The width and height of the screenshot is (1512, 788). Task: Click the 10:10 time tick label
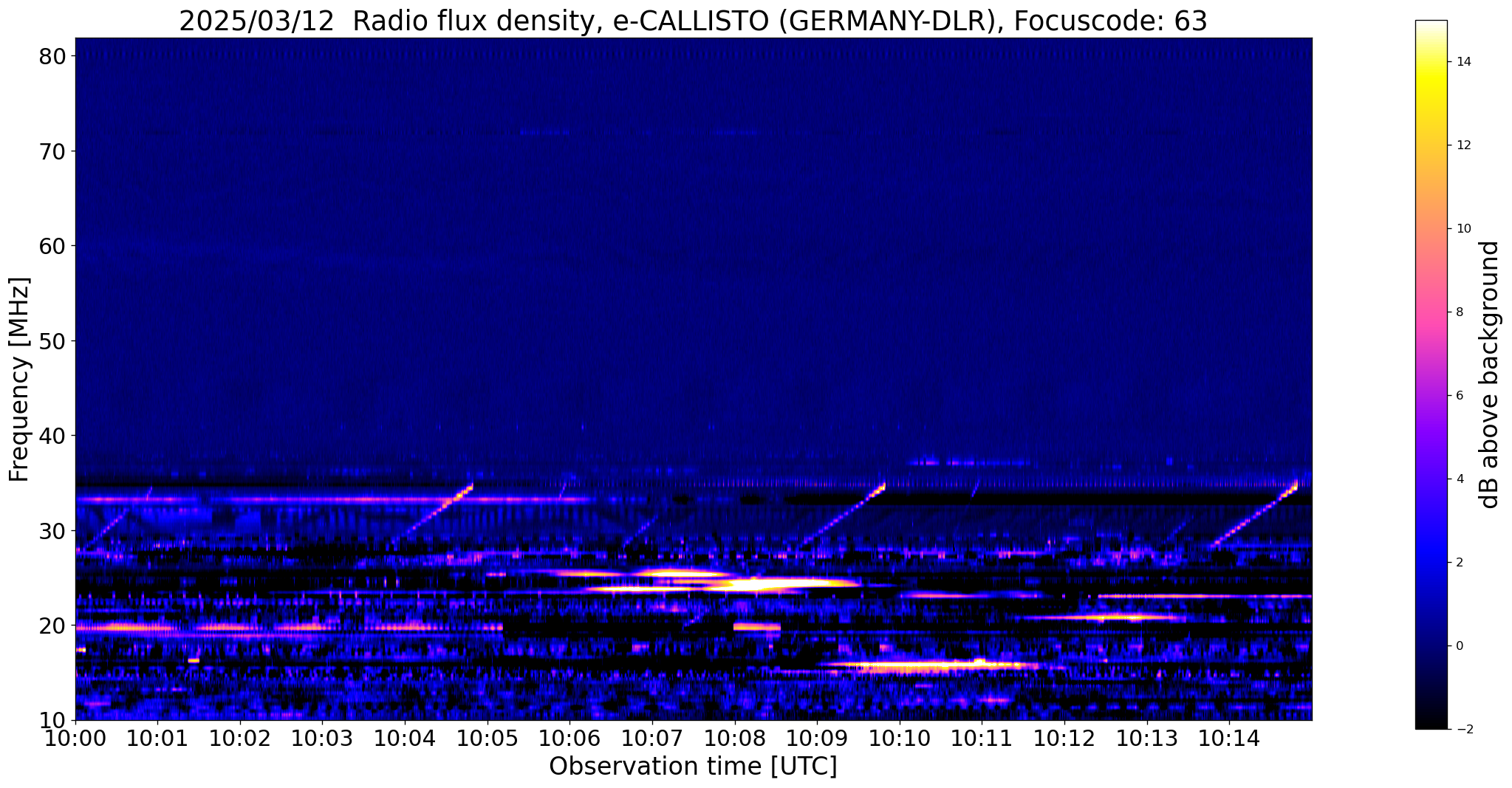900,738
